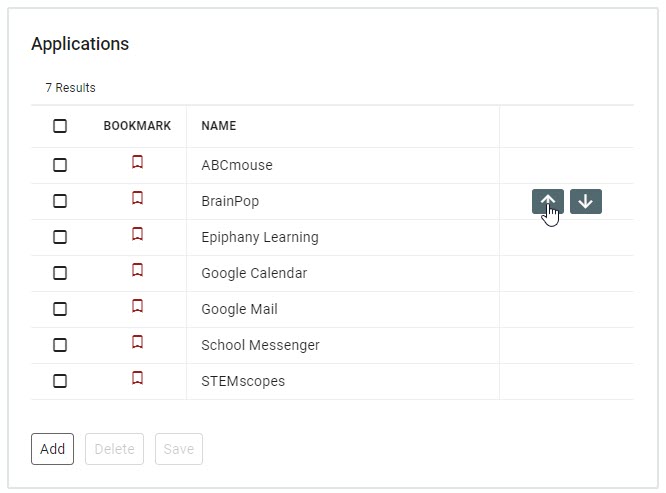
Task: Check the Google Mail row checkbox
Action: pyautogui.click(x=60, y=309)
